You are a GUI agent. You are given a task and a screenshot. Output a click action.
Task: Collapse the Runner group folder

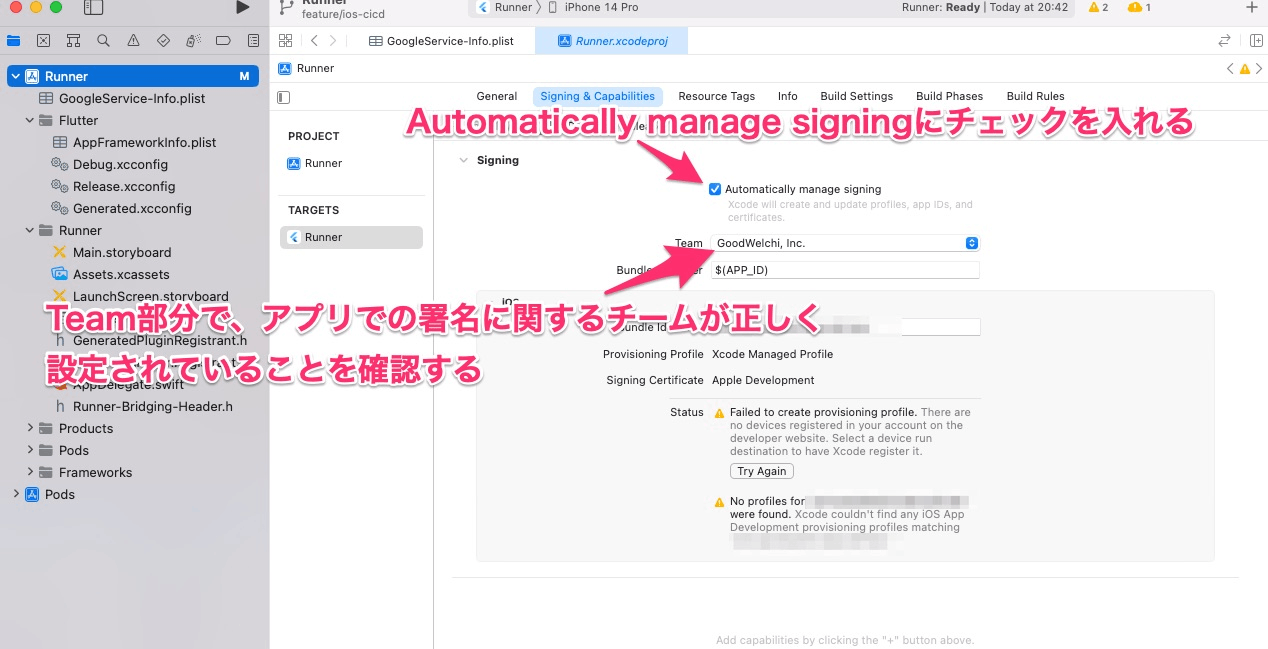tap(30, 230)
